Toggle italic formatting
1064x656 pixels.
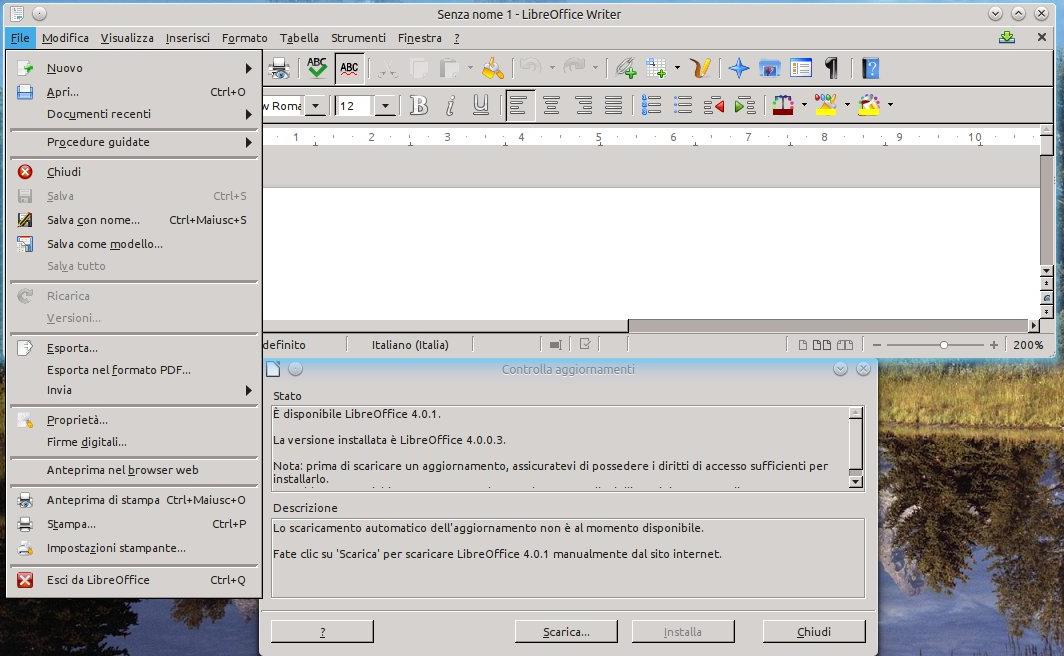point(449,105)
